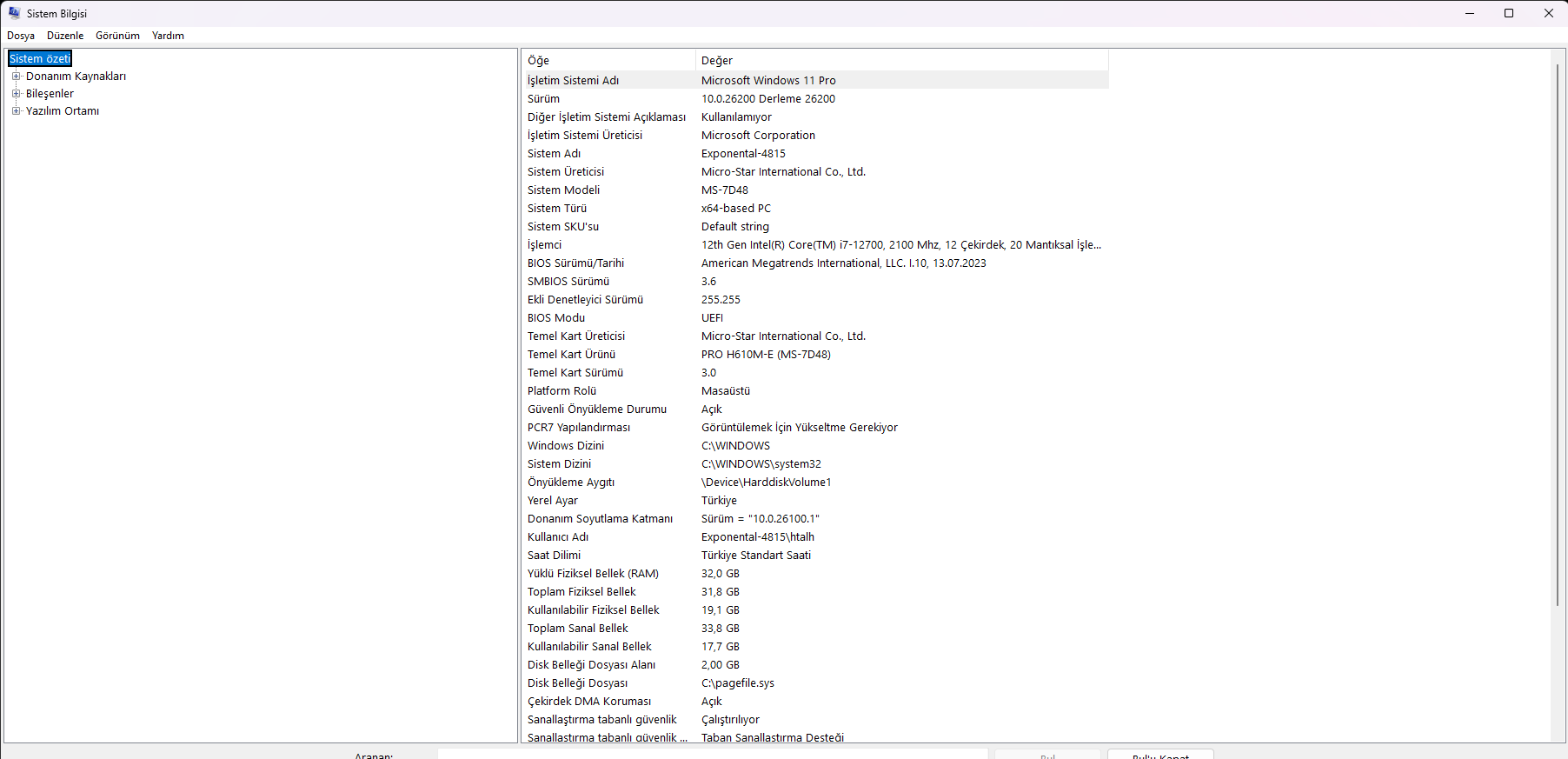Select the İşletim Sistemi Adı row

815,80
